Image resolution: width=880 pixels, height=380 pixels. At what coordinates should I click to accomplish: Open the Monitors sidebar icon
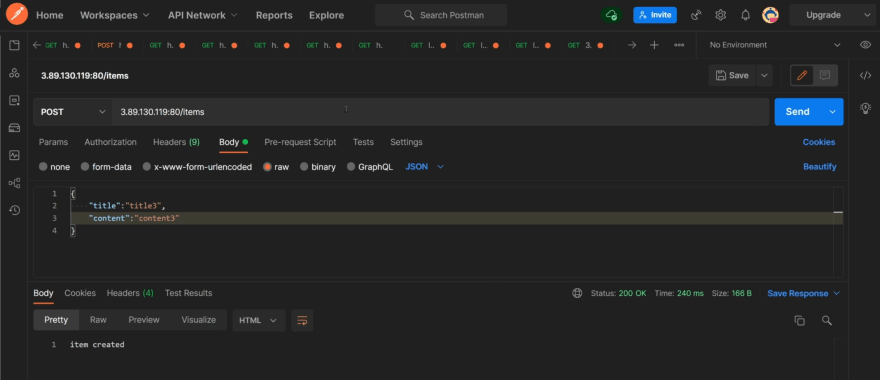[14, 155]
